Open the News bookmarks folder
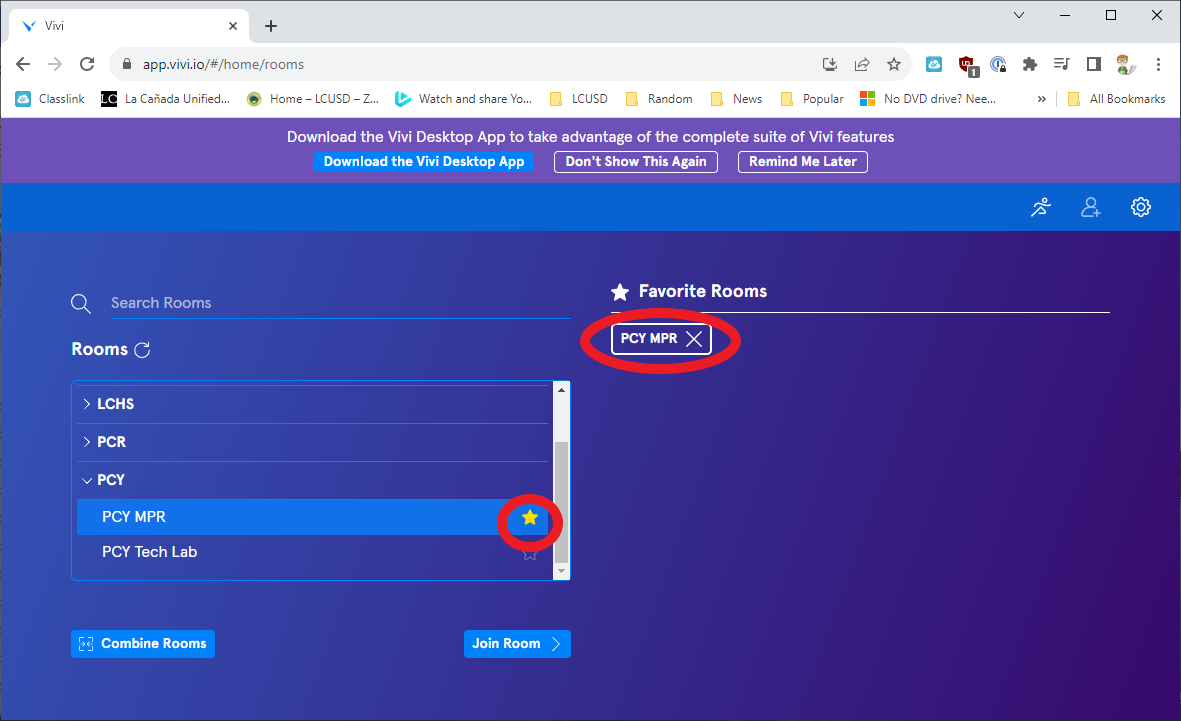Screen dimensions: 1181x721 (737, 99)
